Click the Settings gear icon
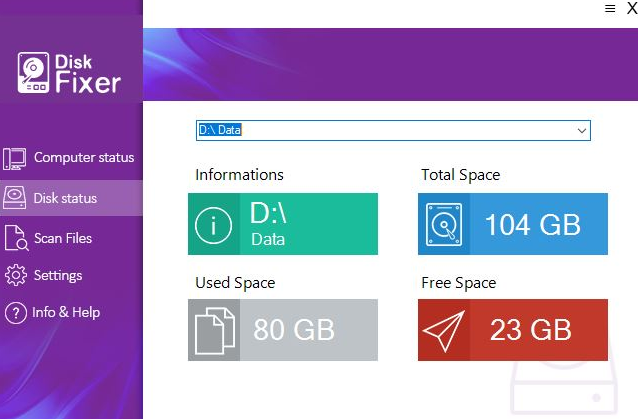 (x=16, y=275)
